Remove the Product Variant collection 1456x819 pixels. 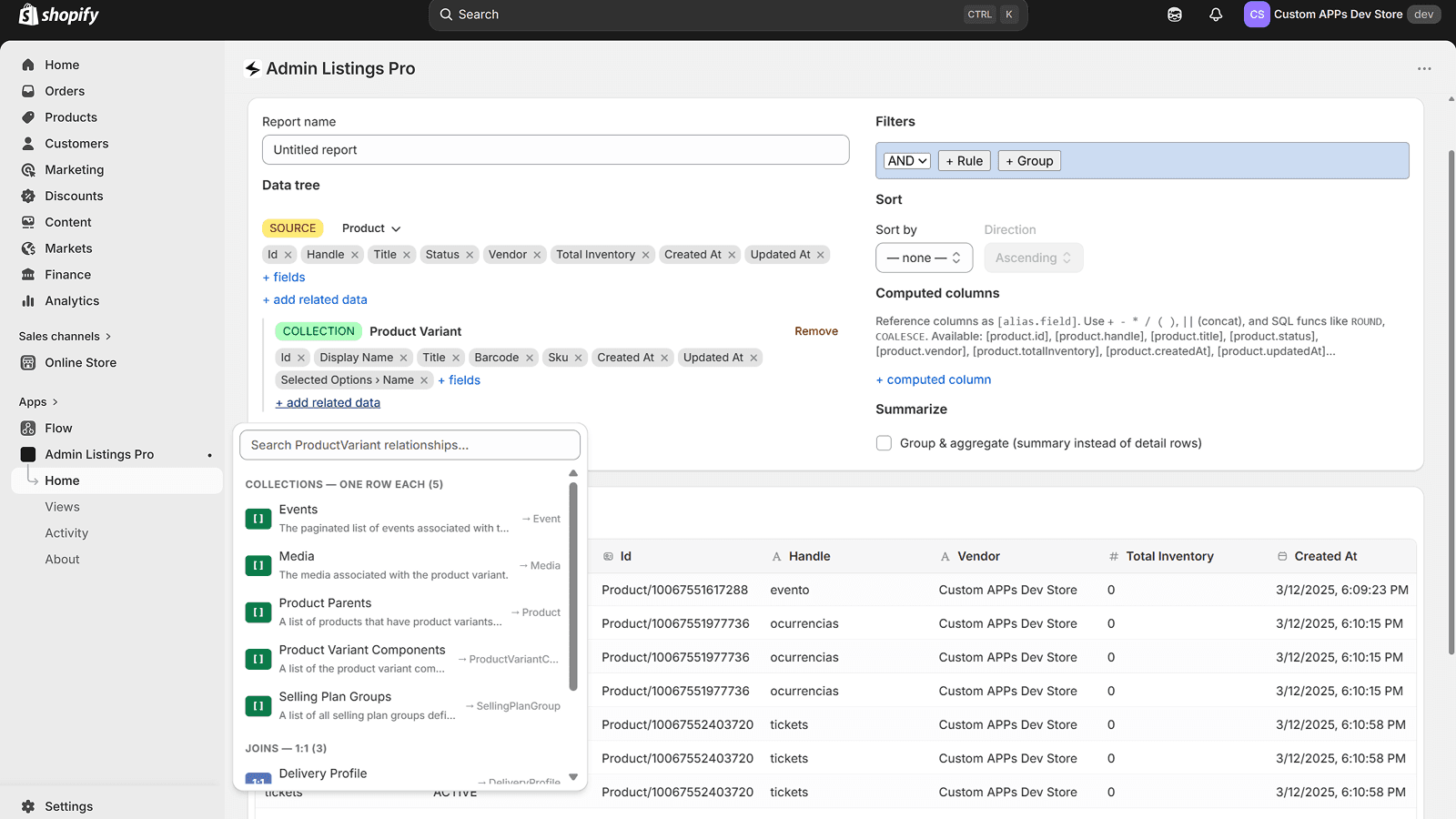tap(815, 331)
